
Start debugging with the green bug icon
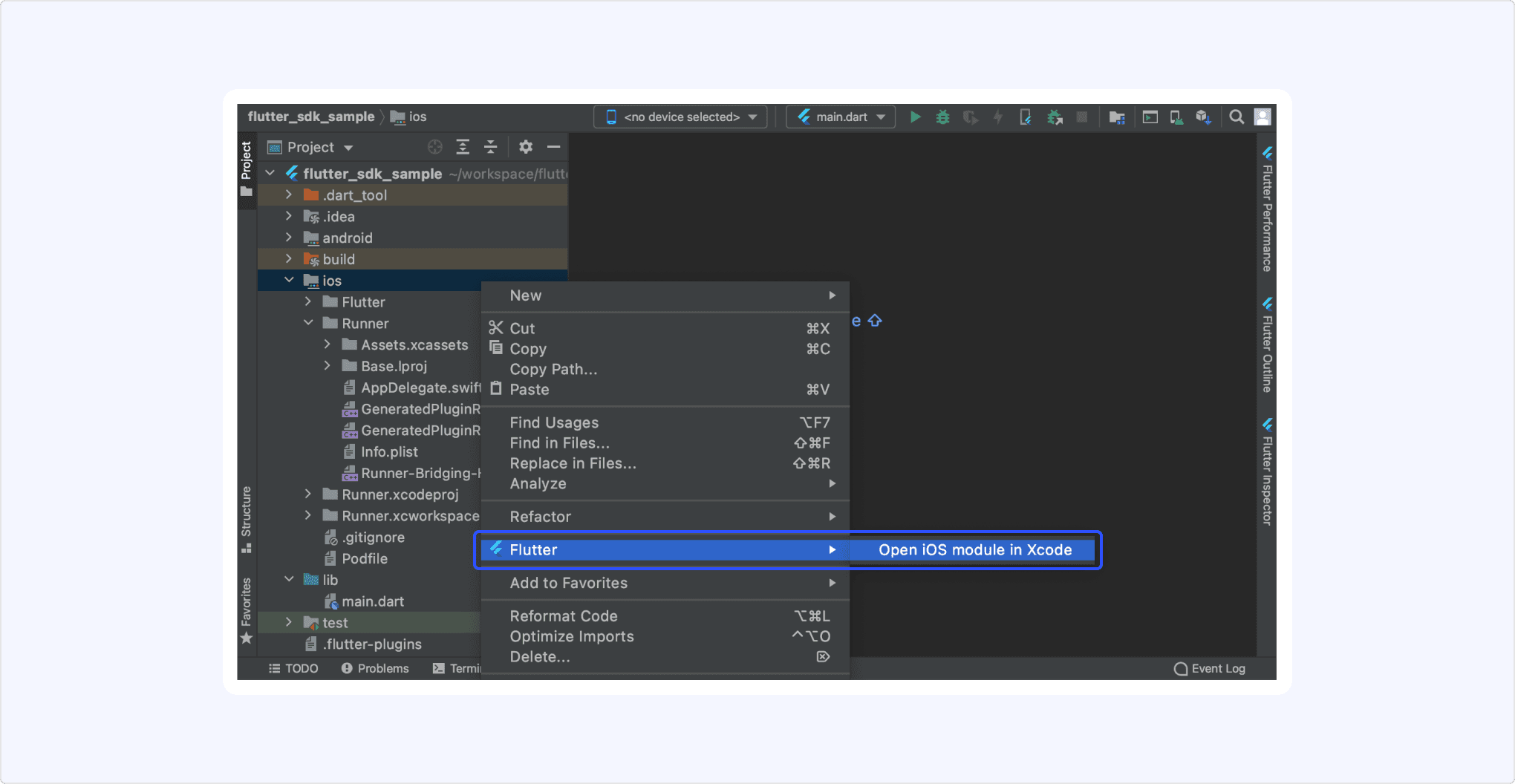(x=942, y=117)
